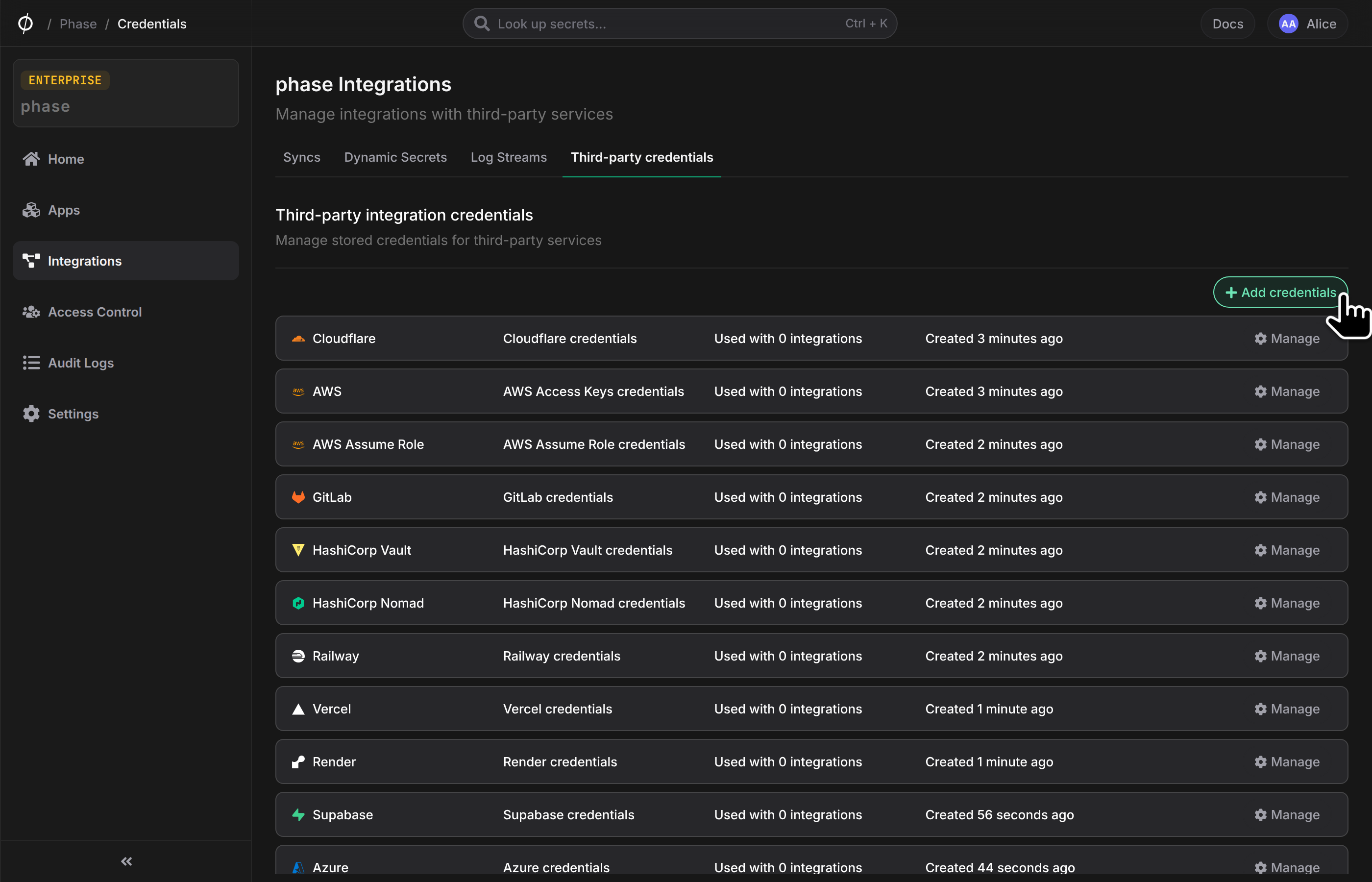1372x882 pixels.
Task: Select Integrations in the sidebar
Action: tap(125, 261)
